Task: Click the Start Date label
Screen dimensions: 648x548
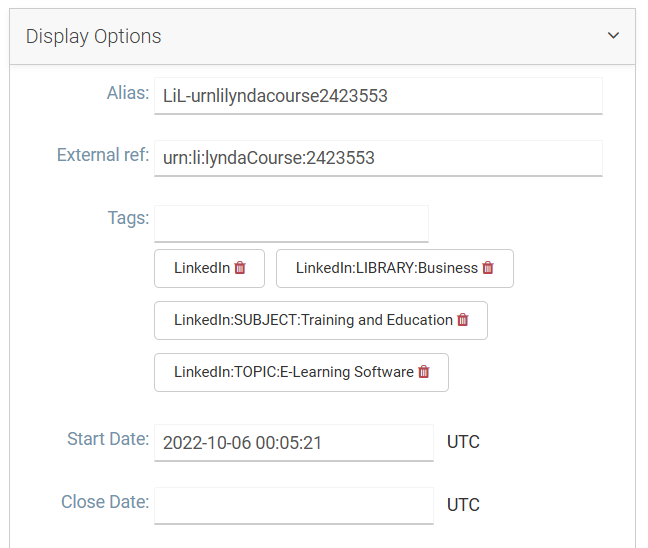Action: (x=108, y=439)
